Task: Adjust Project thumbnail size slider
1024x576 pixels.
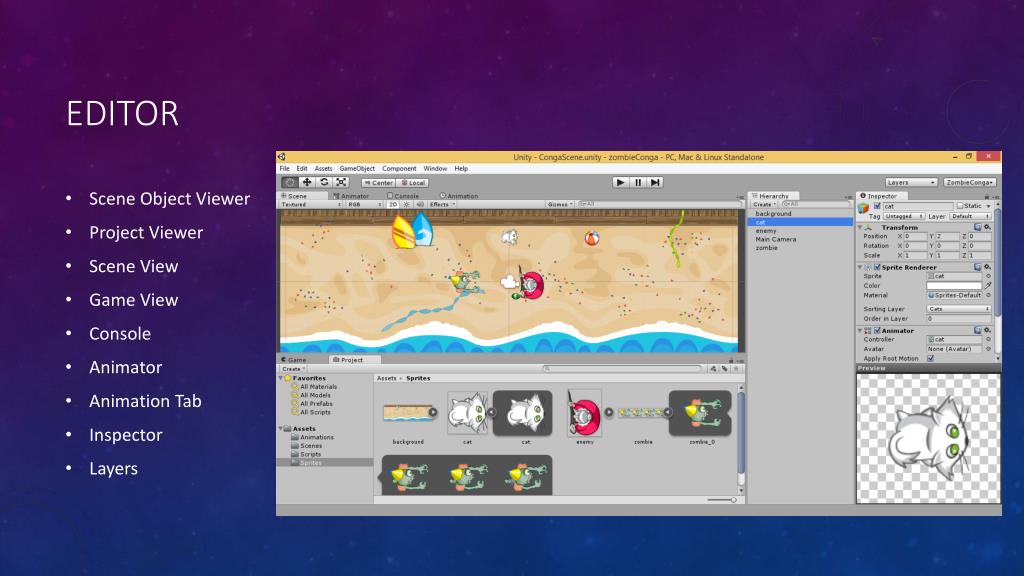Action: [722, 500]
